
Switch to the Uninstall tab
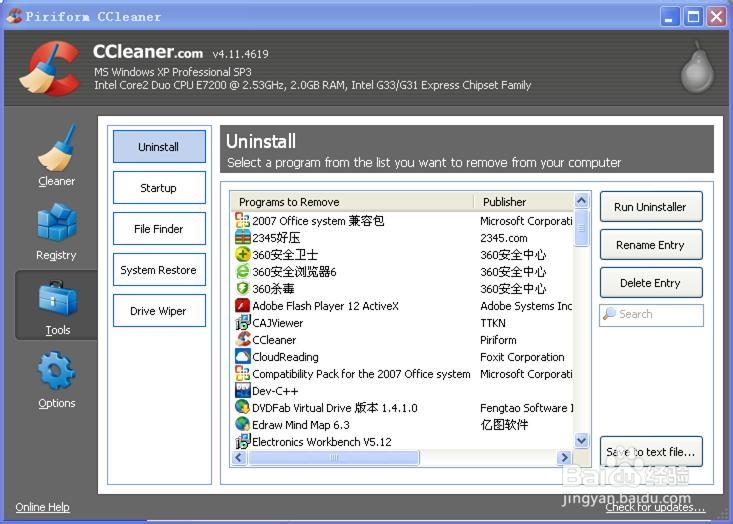(x=159, y=147)
